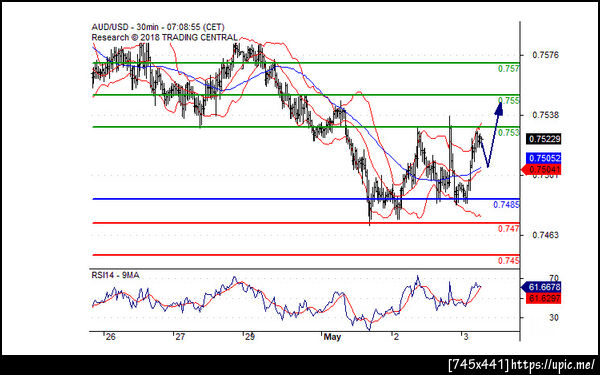Click the 27 date axis label

click(x=179, y=337)
